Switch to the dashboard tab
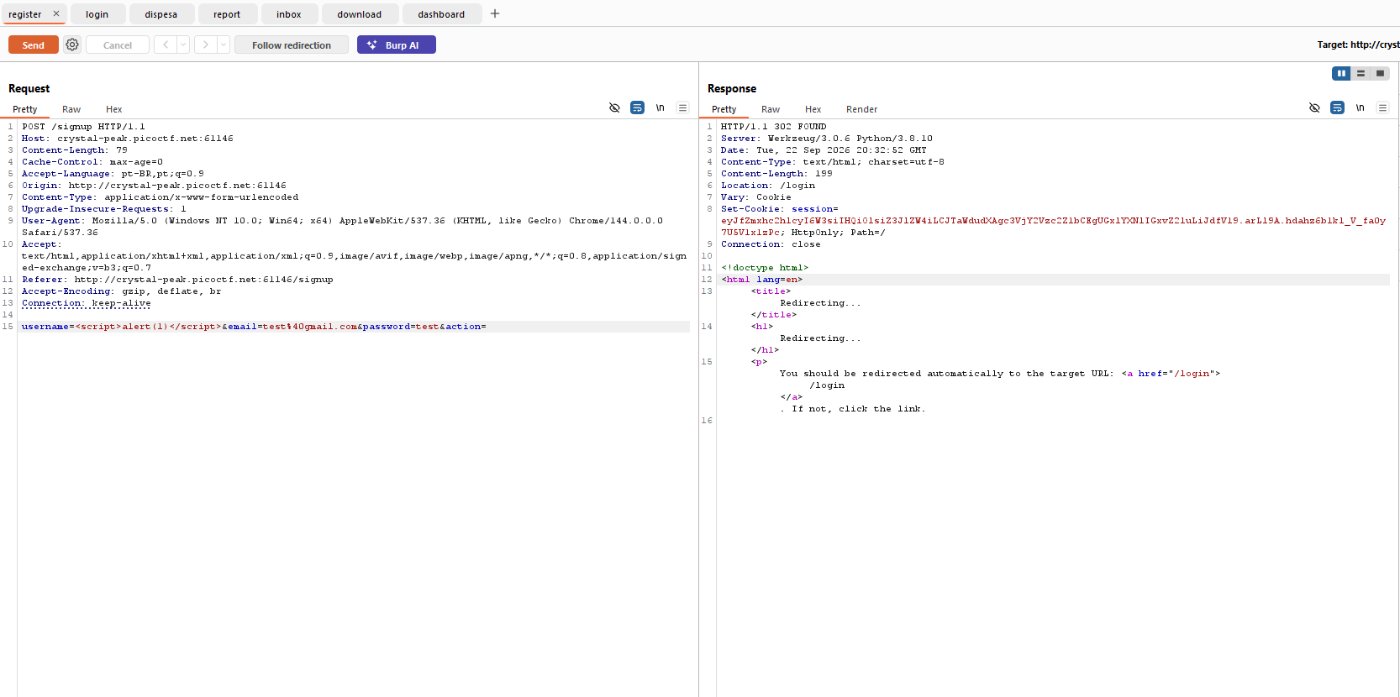 pyautogui.click(x=441, y=14)
